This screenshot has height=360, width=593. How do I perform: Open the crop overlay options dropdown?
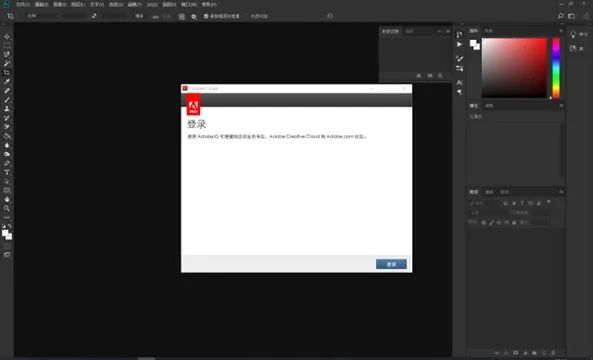pyautogui.click(x=182, y=17)
